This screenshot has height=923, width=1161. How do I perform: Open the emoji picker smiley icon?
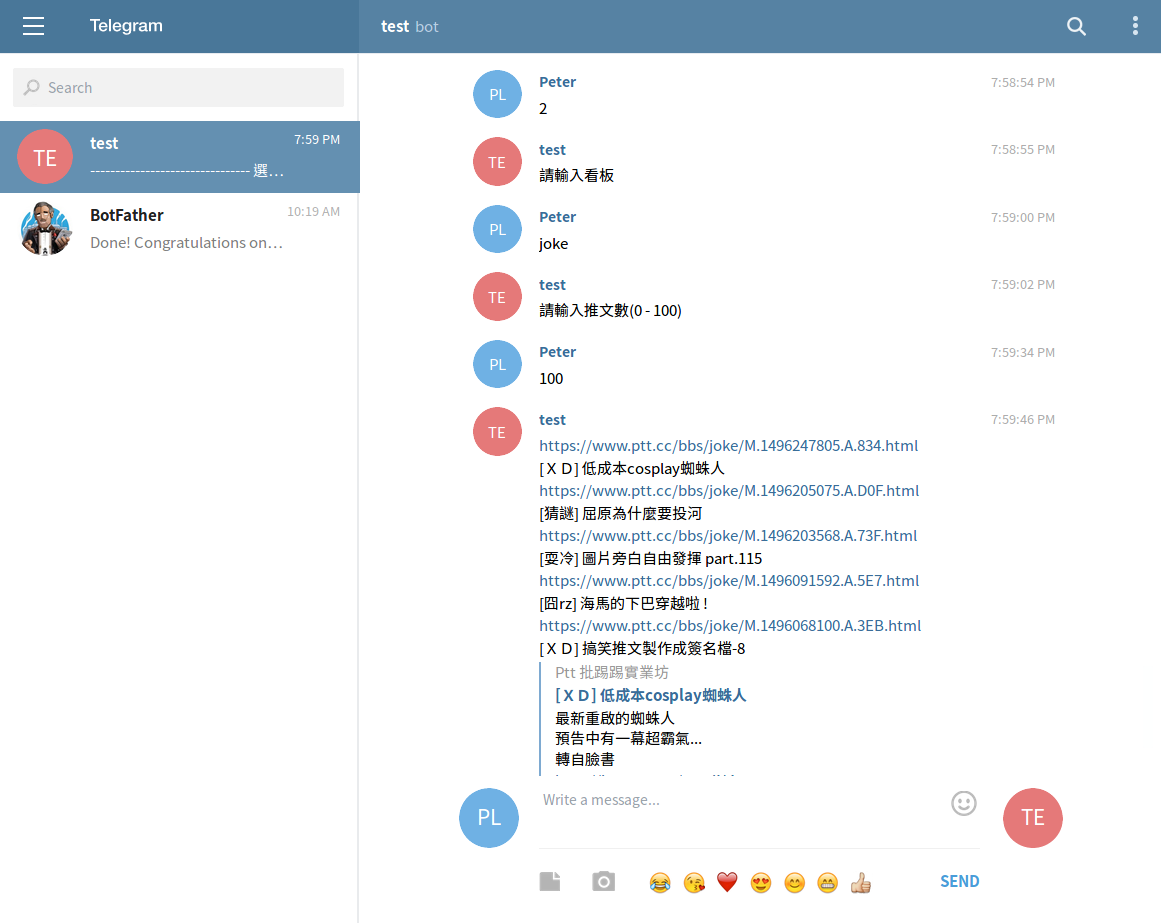tap(963, 803)
